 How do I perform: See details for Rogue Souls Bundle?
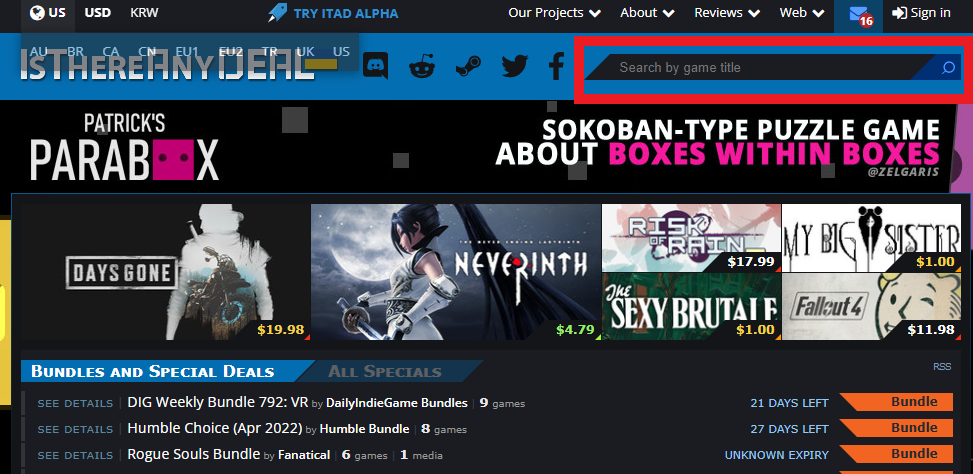pyautogui.click(x=75, y=455)
